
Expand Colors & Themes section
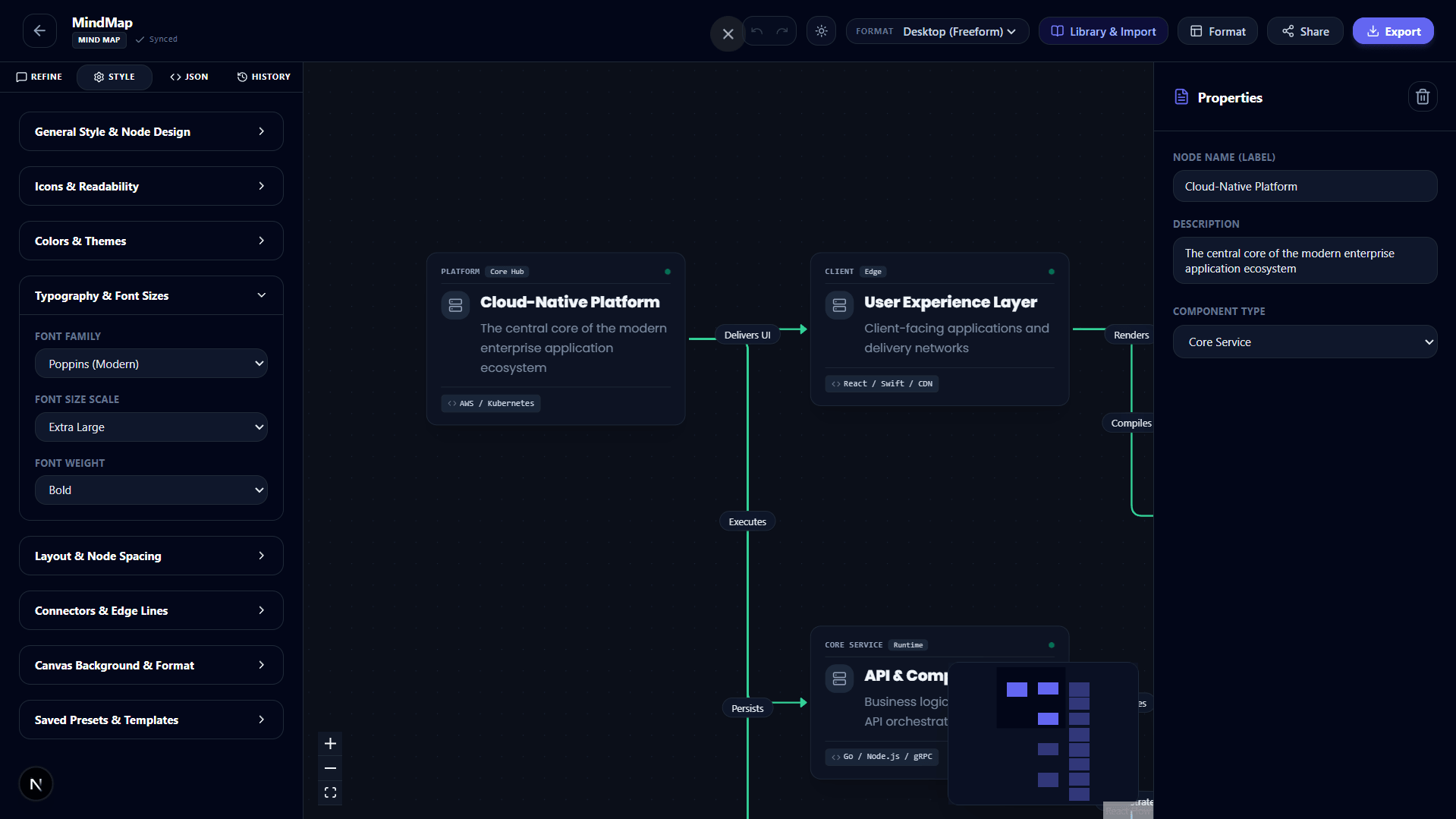[151, 241]
